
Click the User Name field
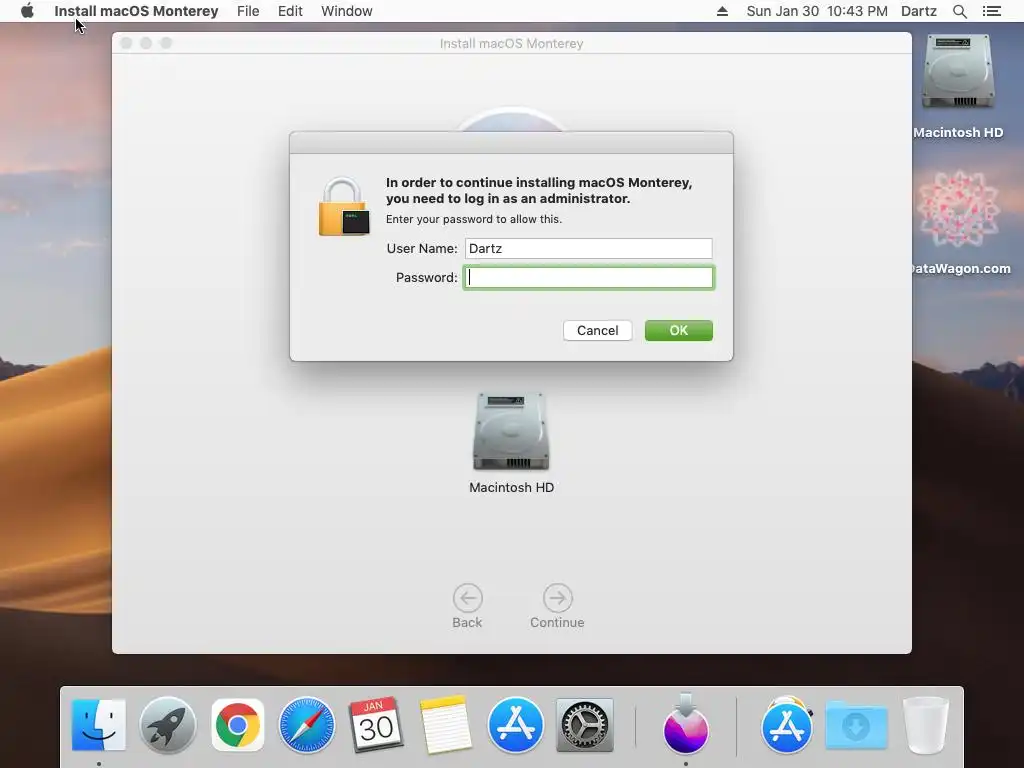588,248
